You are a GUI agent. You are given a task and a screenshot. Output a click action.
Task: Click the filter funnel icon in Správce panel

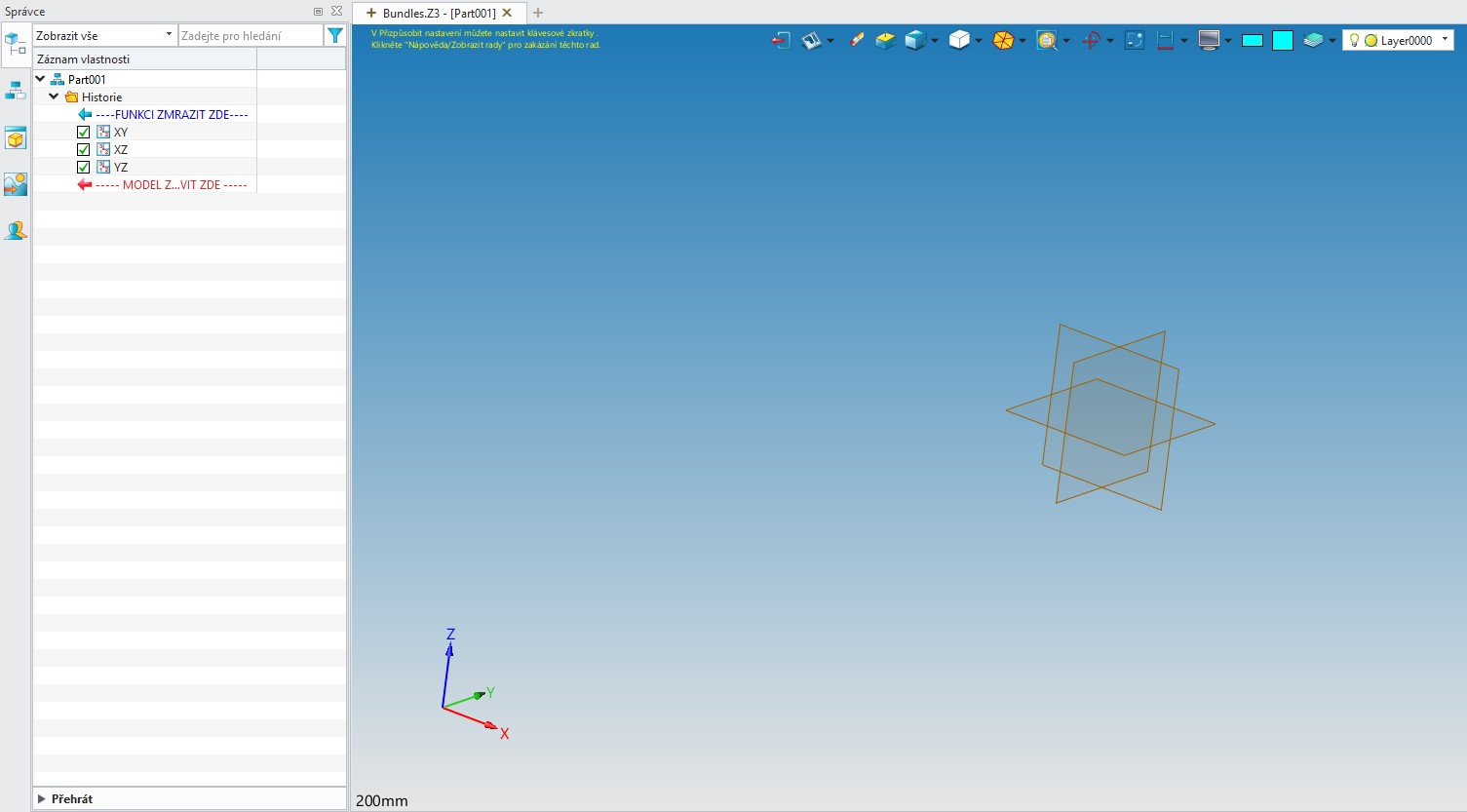pos(335,36)
